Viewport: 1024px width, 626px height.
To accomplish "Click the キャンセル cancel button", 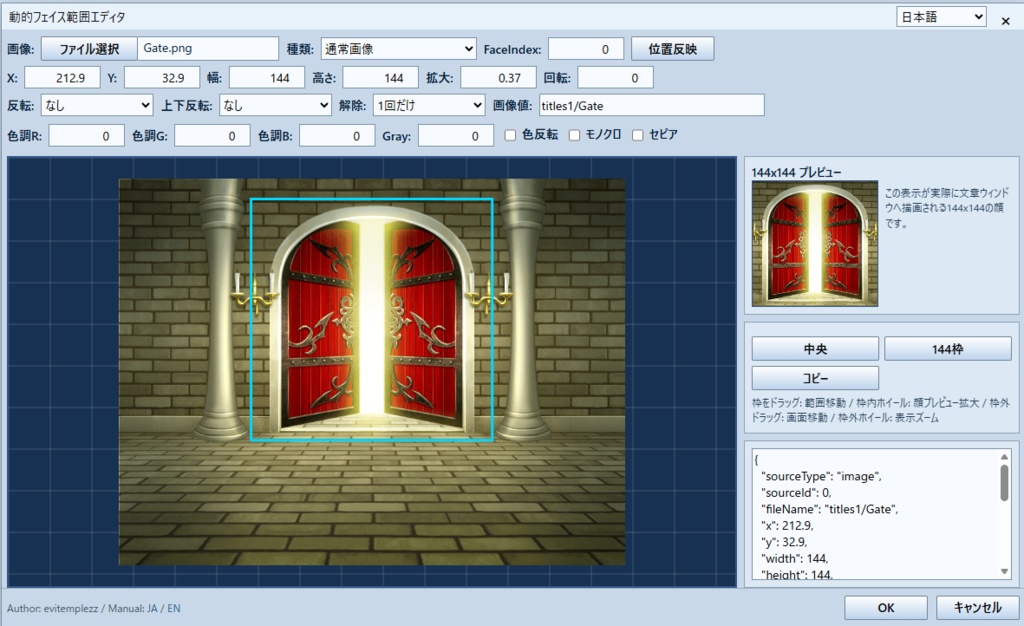I will point(978,608).
